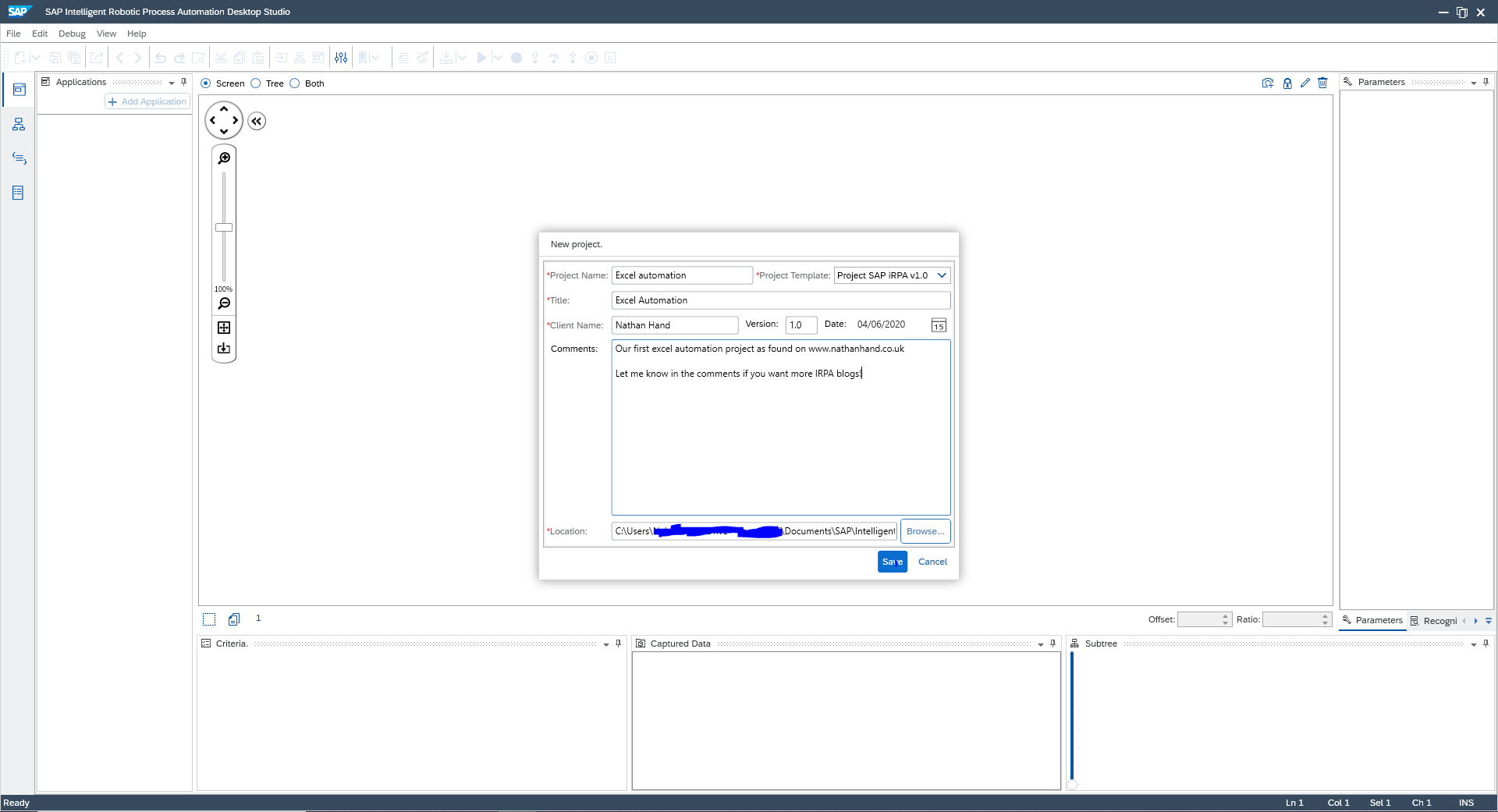Open the Captured Data panel dropdown arrow
This screenshot has height=812, width=1498.
(x=1041, y=644)
